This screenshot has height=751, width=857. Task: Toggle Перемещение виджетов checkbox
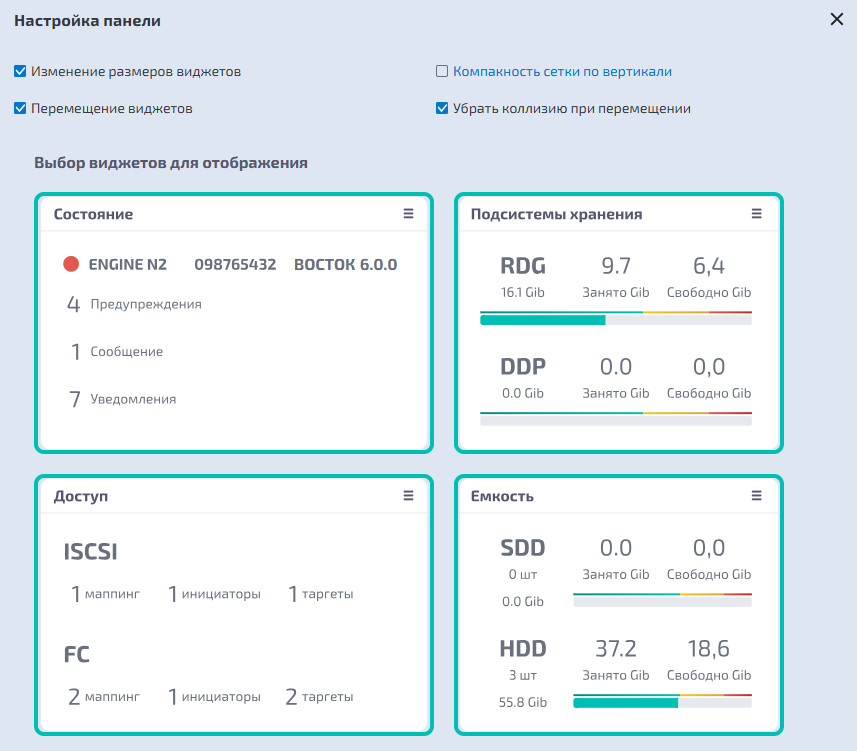[20, 108]
